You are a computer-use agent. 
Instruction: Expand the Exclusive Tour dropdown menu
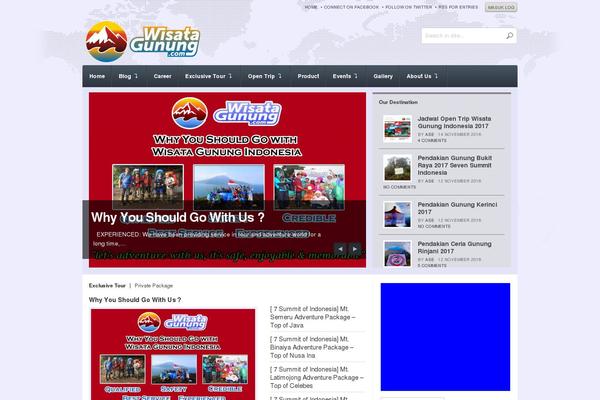click(209, 76)
